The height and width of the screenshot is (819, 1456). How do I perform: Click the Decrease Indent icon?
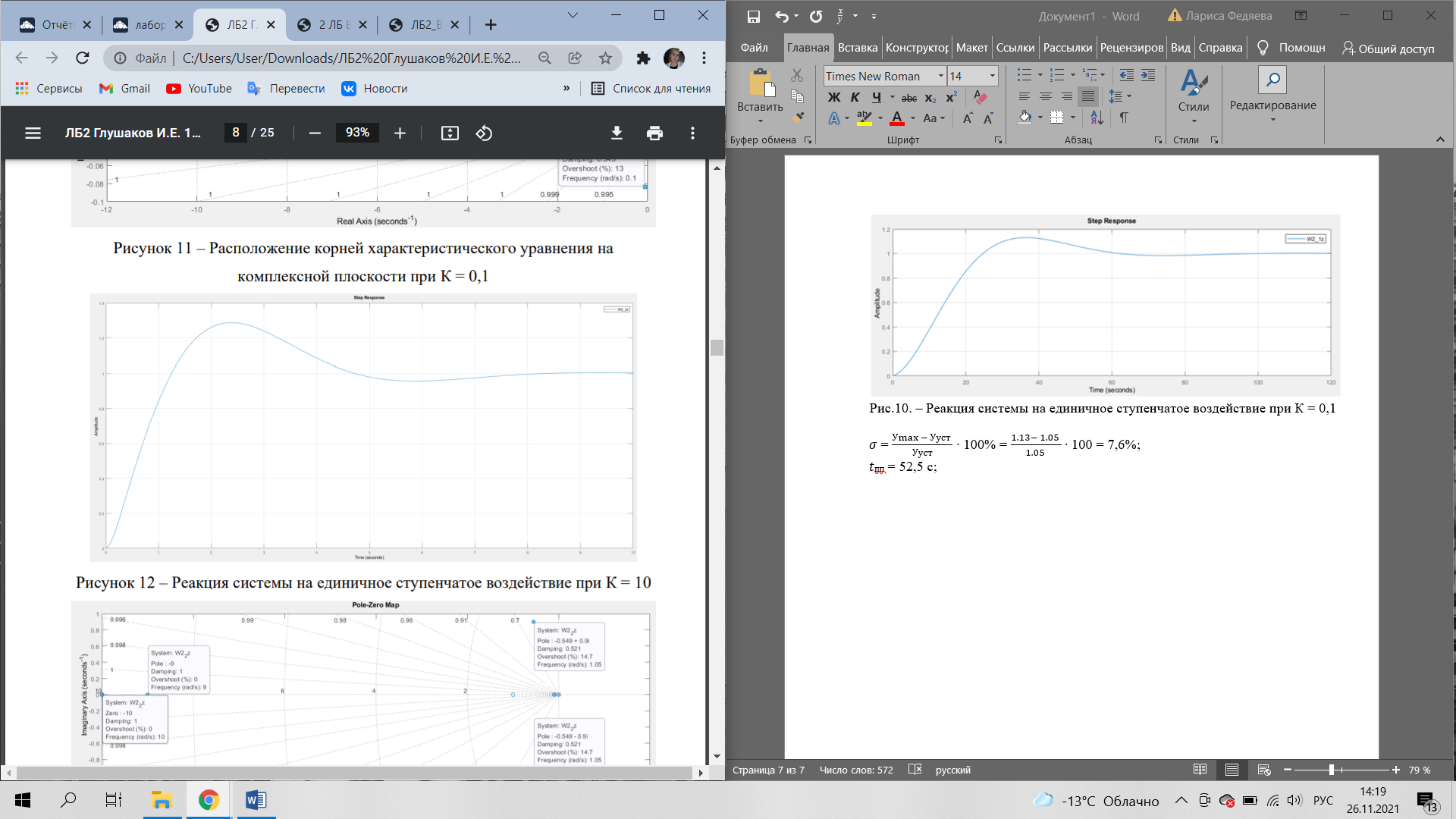(x=1127, y=75)
